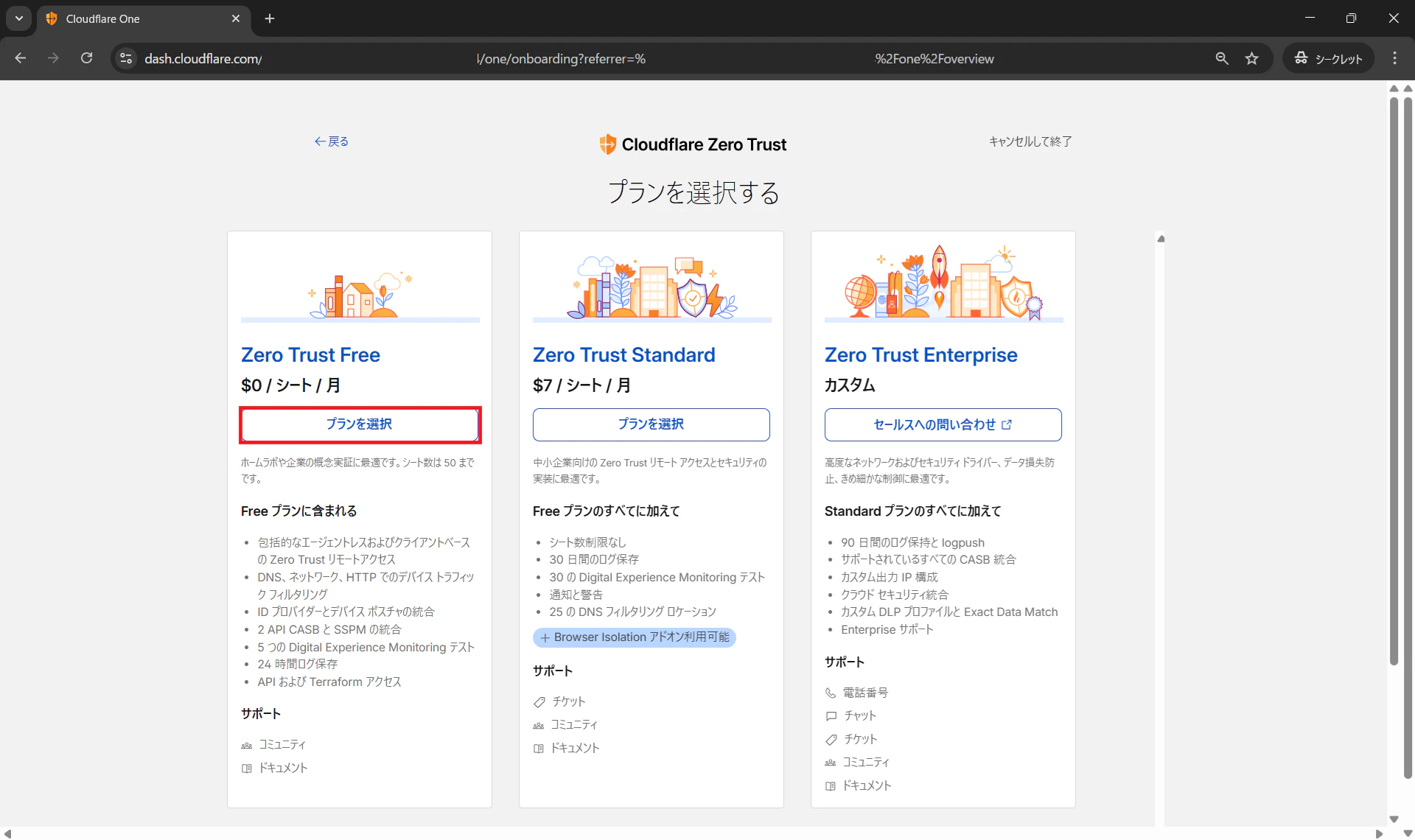This screenshot has height=840, width=1415.
Task: Click 'Enterprise サポート' list item
Action: (887, 629)
